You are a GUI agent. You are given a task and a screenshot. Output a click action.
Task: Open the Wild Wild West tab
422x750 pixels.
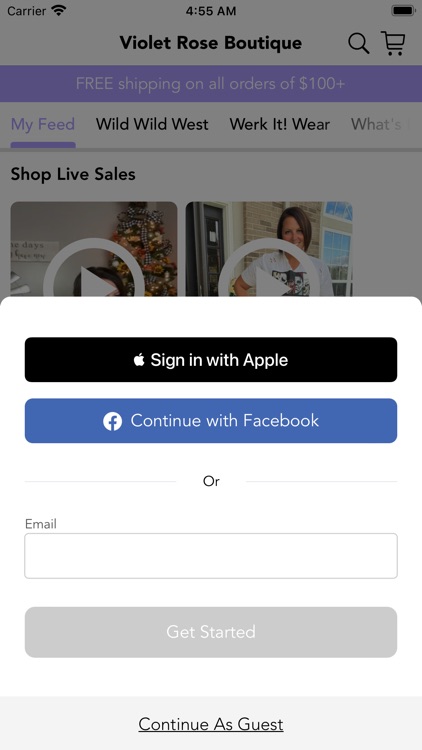(x=152, y=124)
